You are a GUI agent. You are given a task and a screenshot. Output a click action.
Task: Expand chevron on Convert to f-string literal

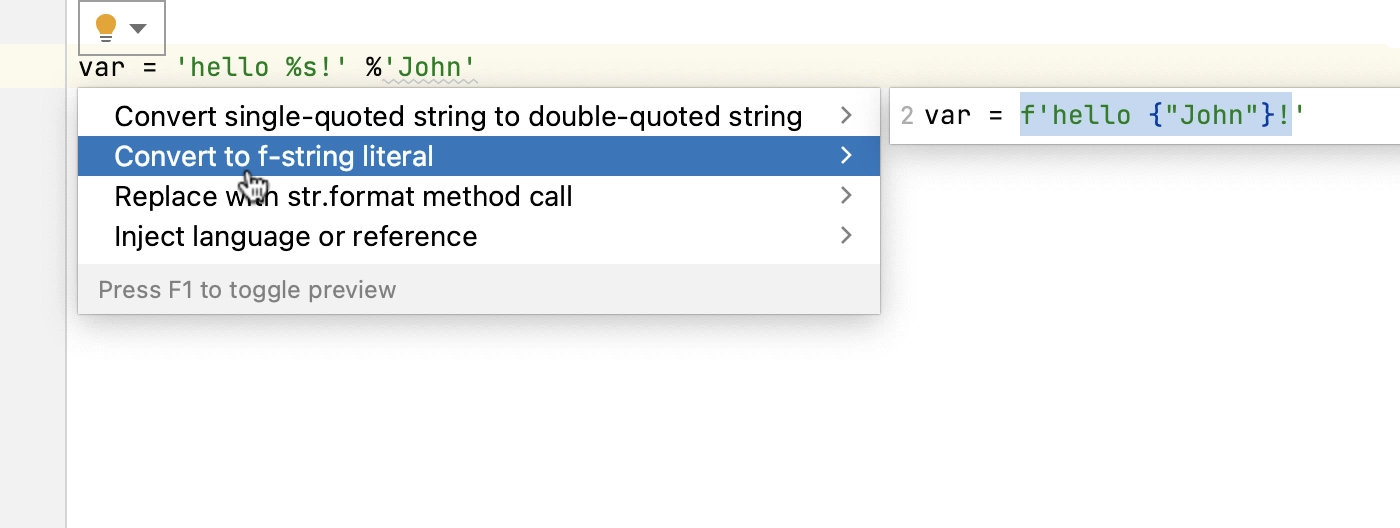point(847,156)
